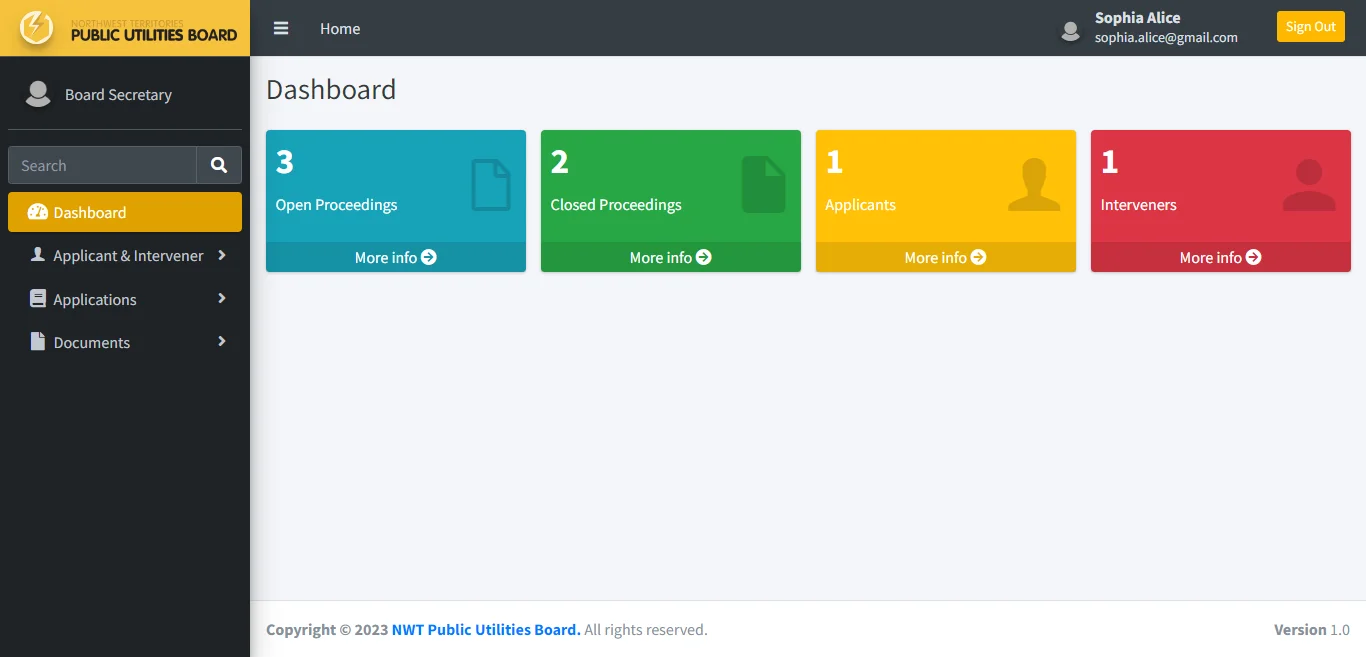
Task: Expand the Applications menu arrow
Action: pos(221,298)
